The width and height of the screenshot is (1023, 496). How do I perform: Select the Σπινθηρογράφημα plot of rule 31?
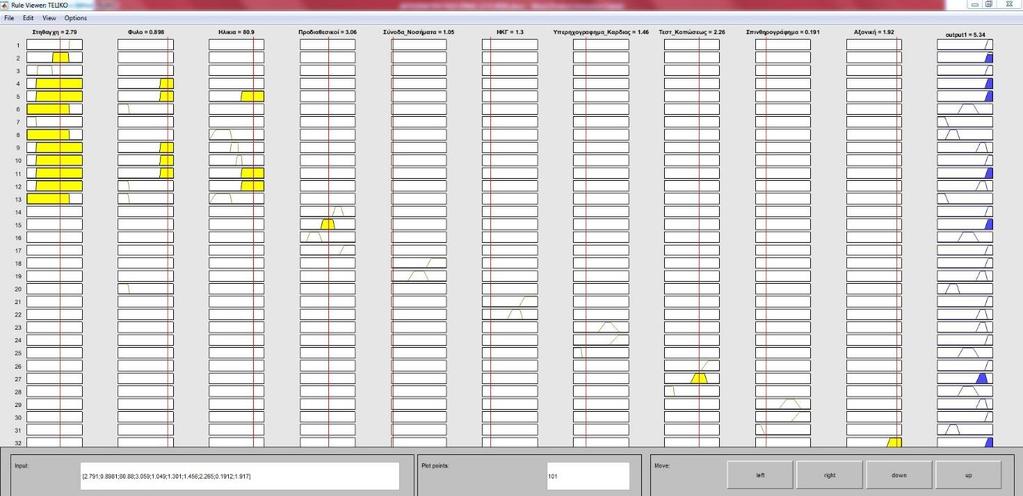pyautogui.click(x=783, y=429)
